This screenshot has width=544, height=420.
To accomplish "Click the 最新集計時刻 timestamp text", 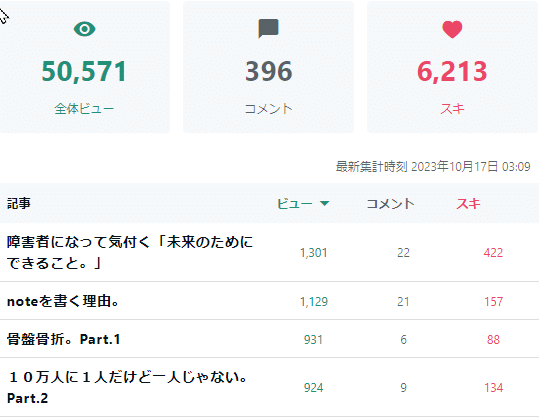I will [433, 167].
